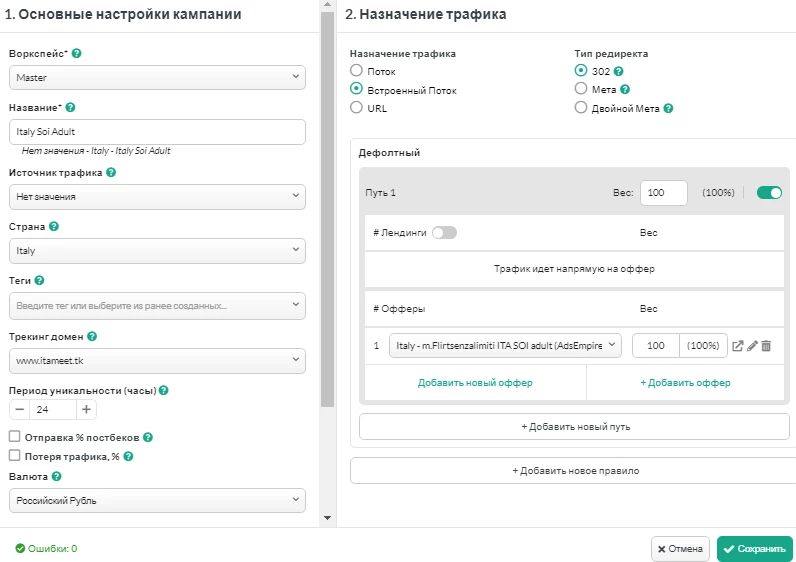The height and width of the screenshot is (562, 796).
Task: Toggle the Лендинги switch on
Action: pos(444,233)
